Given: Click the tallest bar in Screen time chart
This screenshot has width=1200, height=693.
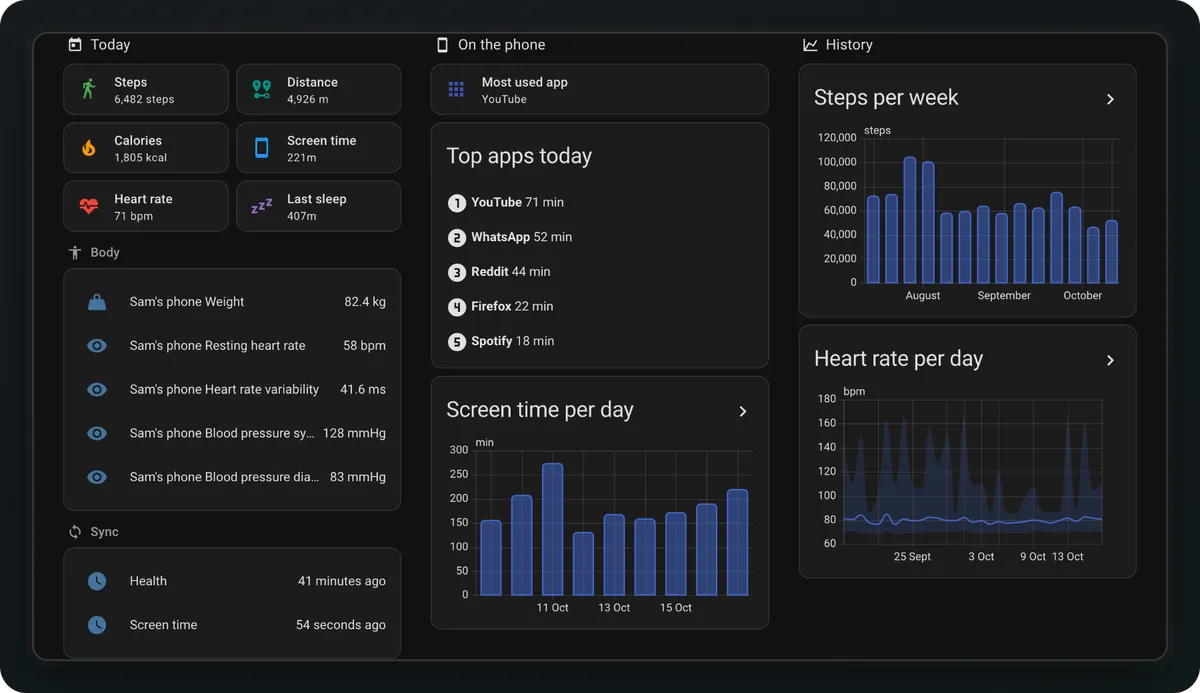Looking at the screenshot, I should (552, 529).
